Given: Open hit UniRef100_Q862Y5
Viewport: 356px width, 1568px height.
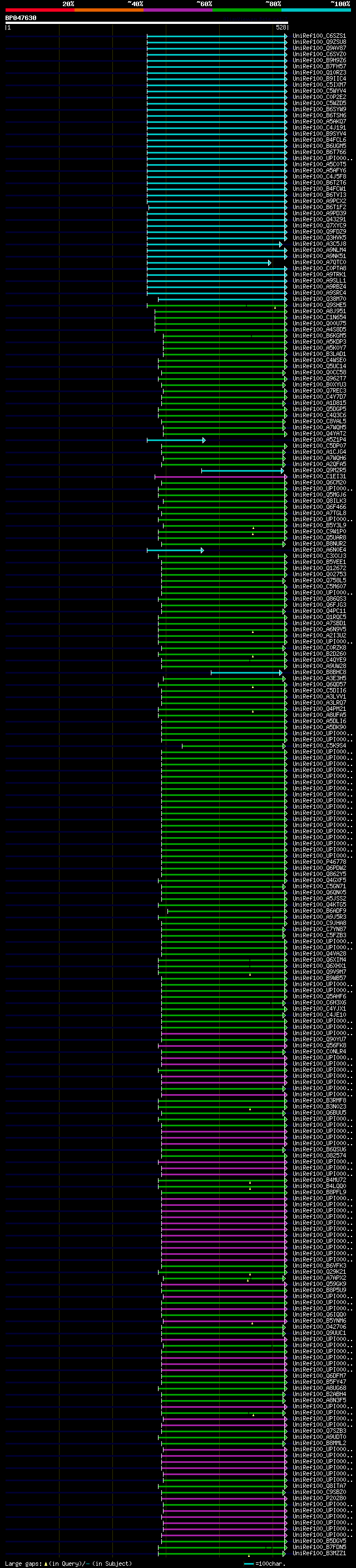Looking at the screenshot, I should [319, 874].
